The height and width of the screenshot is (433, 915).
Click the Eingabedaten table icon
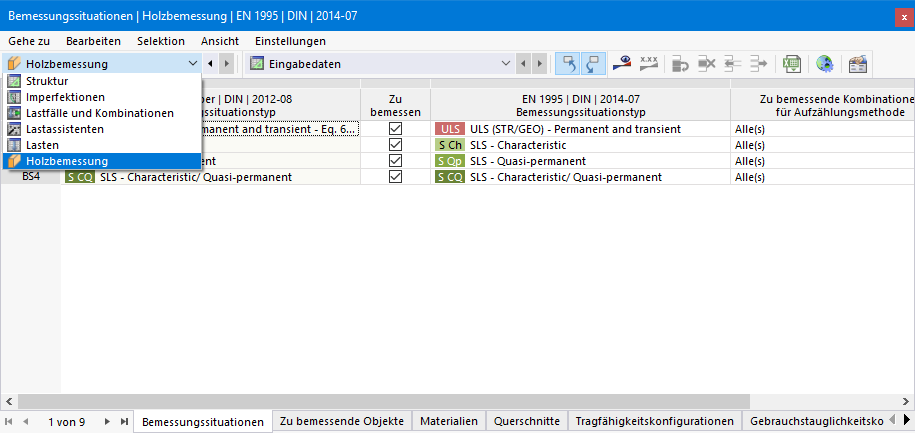257,64
